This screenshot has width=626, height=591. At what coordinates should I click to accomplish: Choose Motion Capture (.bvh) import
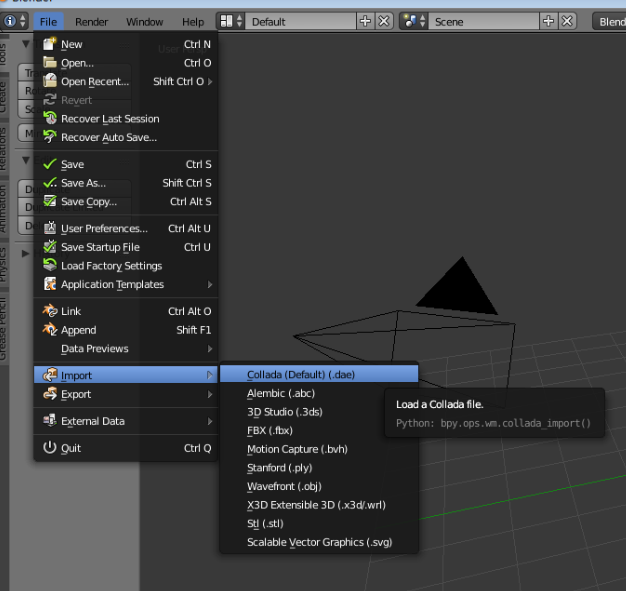[x=319, y=449]
